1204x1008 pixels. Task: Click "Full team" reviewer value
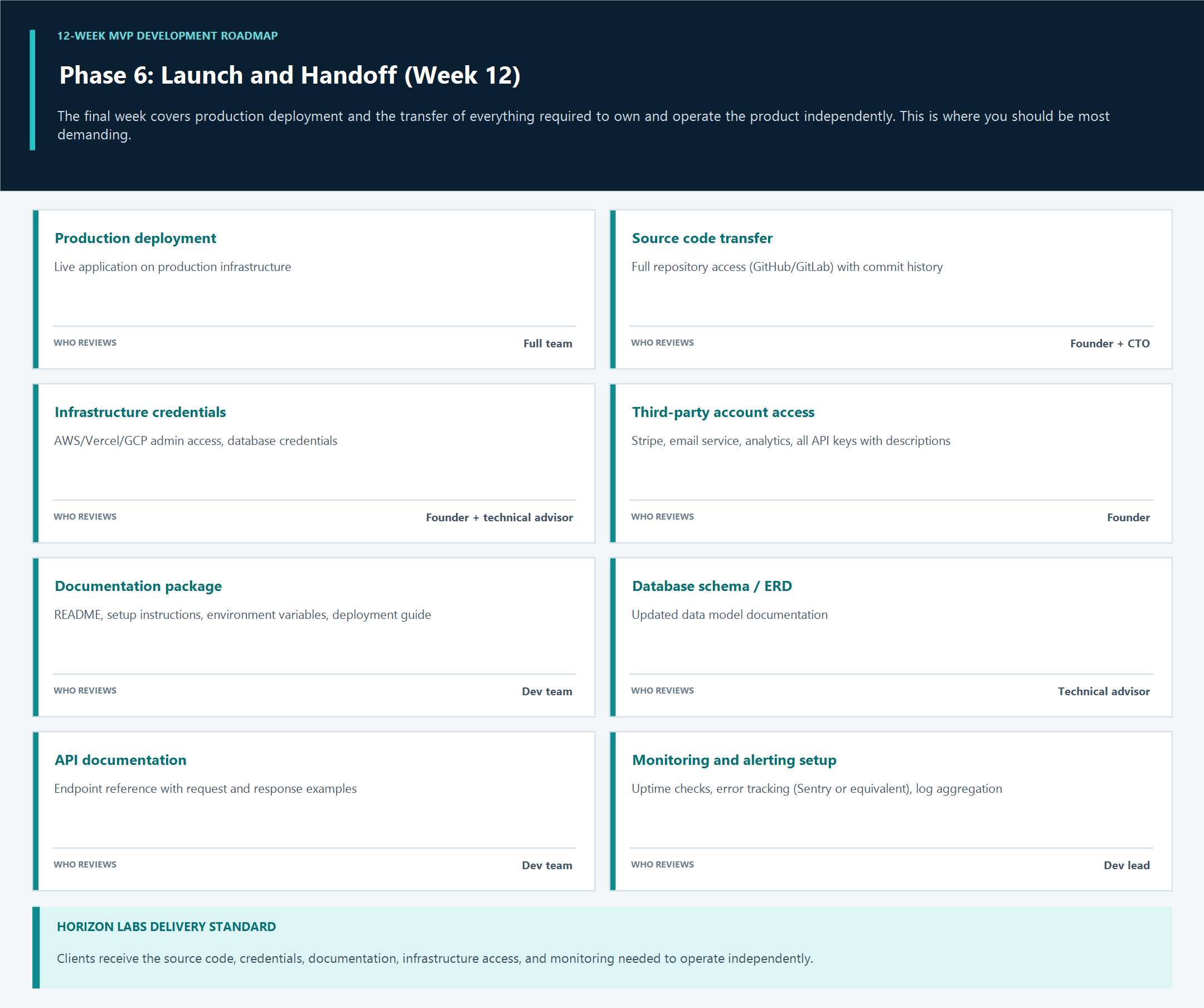click(x=547, y=343)
